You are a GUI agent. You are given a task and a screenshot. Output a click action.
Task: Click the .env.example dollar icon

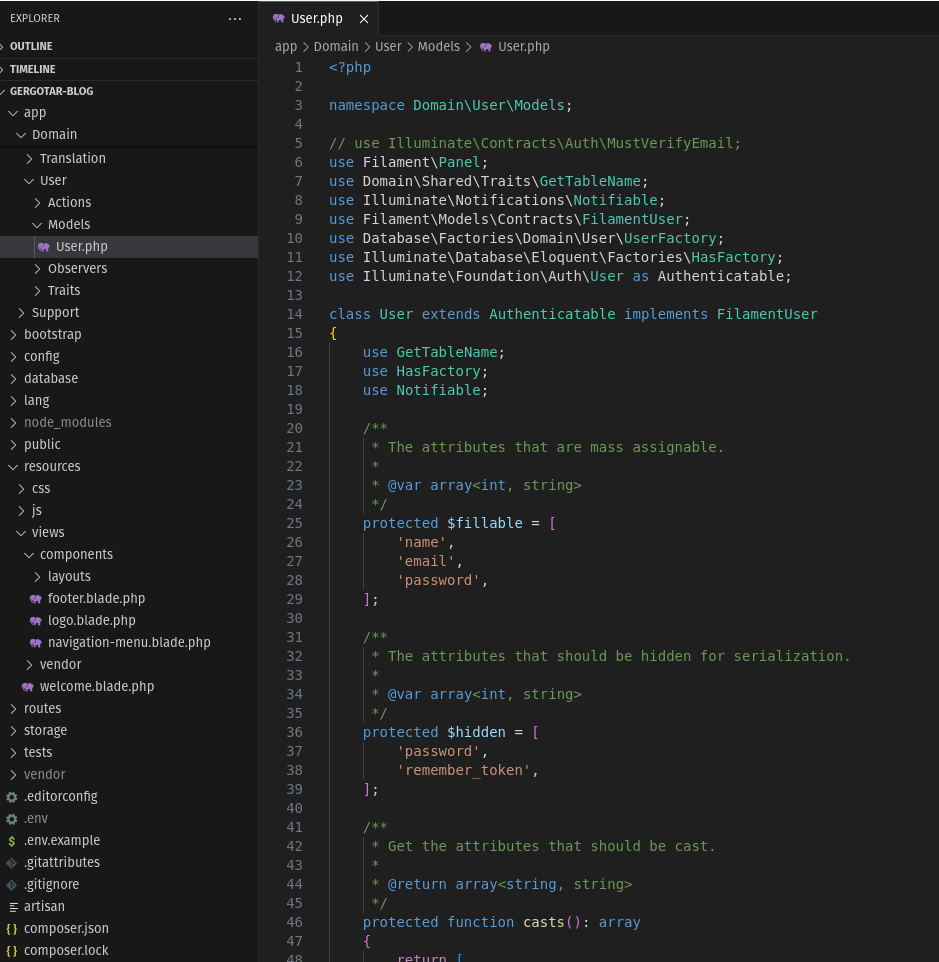(11, 840)
